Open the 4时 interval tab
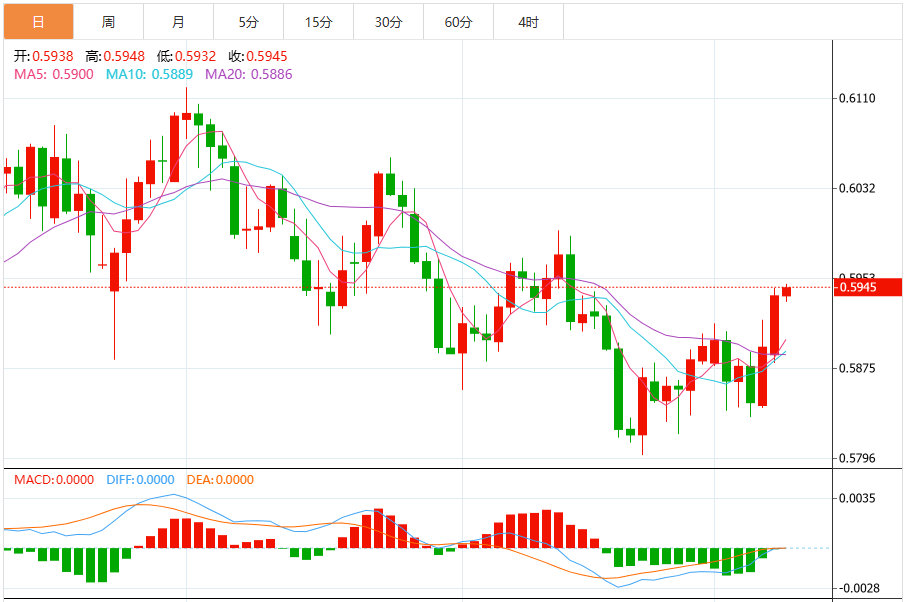The height and width of the screenshot is (602, 911). (x=529, y=22)
